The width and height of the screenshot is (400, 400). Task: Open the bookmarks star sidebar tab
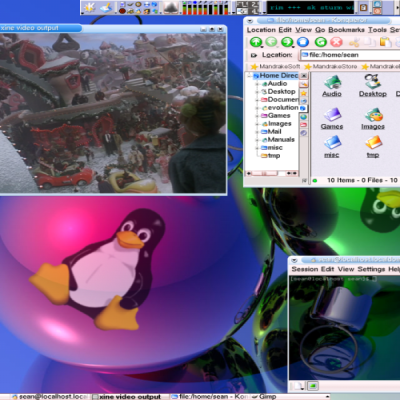[x=304, y=93]
